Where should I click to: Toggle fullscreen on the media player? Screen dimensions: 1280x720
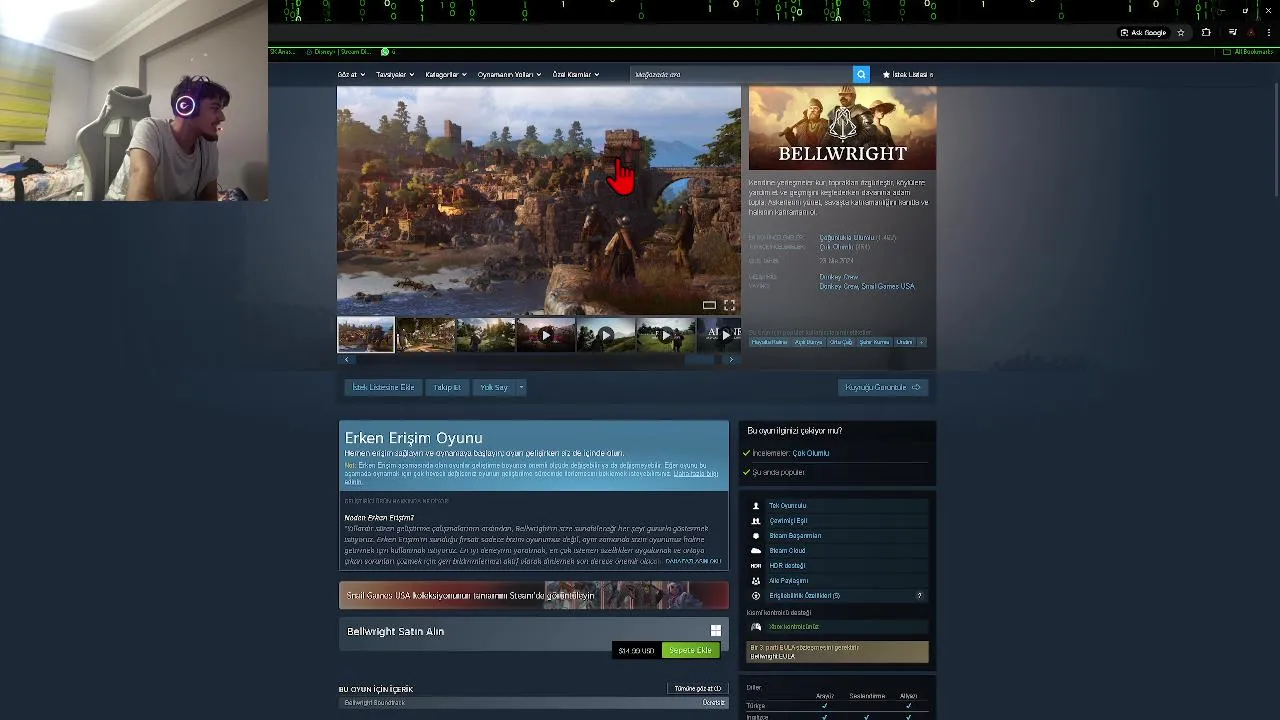[729, 305]
